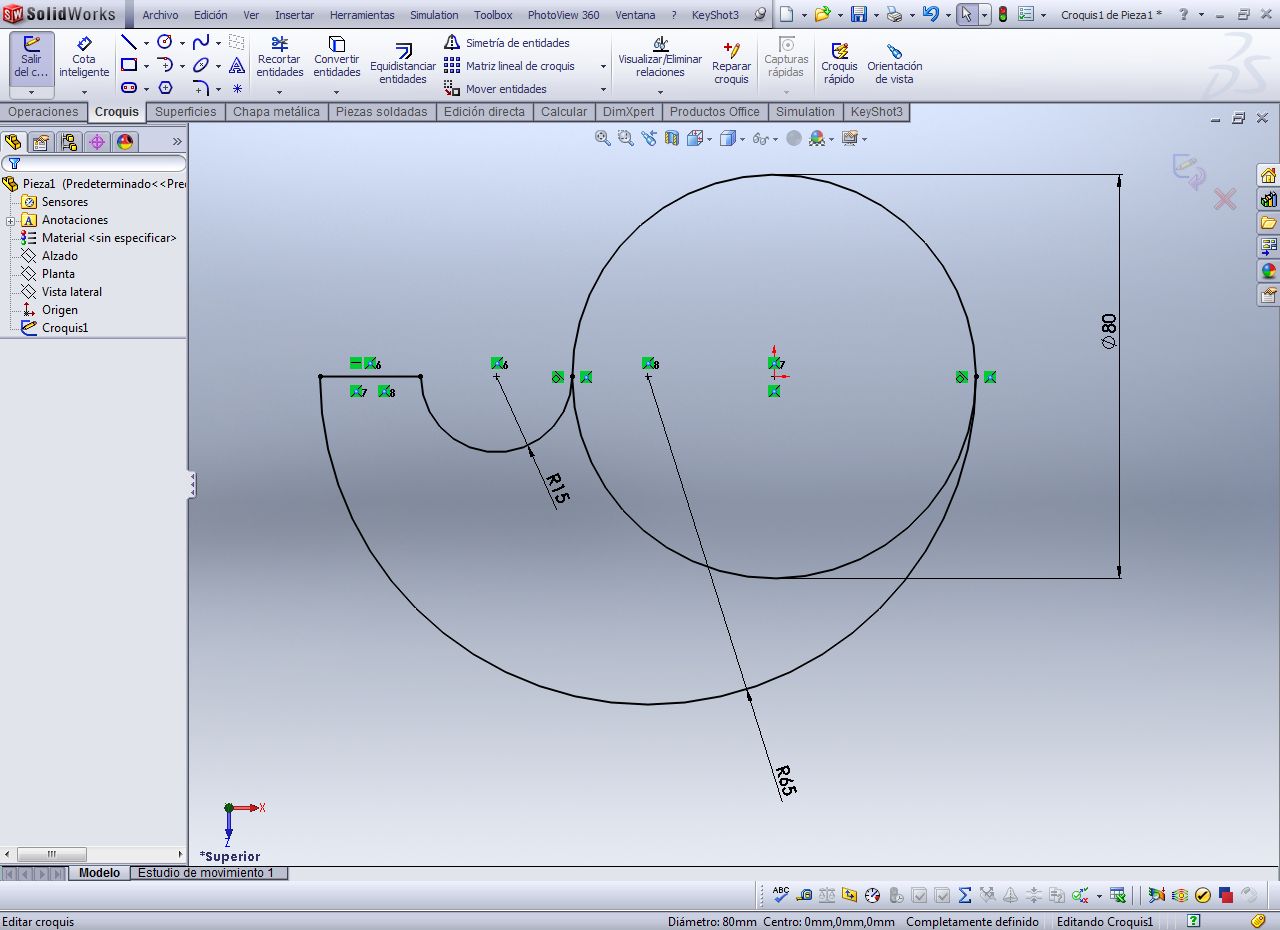Expand Convertir entidades dropdown arrow

[x=336, y=92]
